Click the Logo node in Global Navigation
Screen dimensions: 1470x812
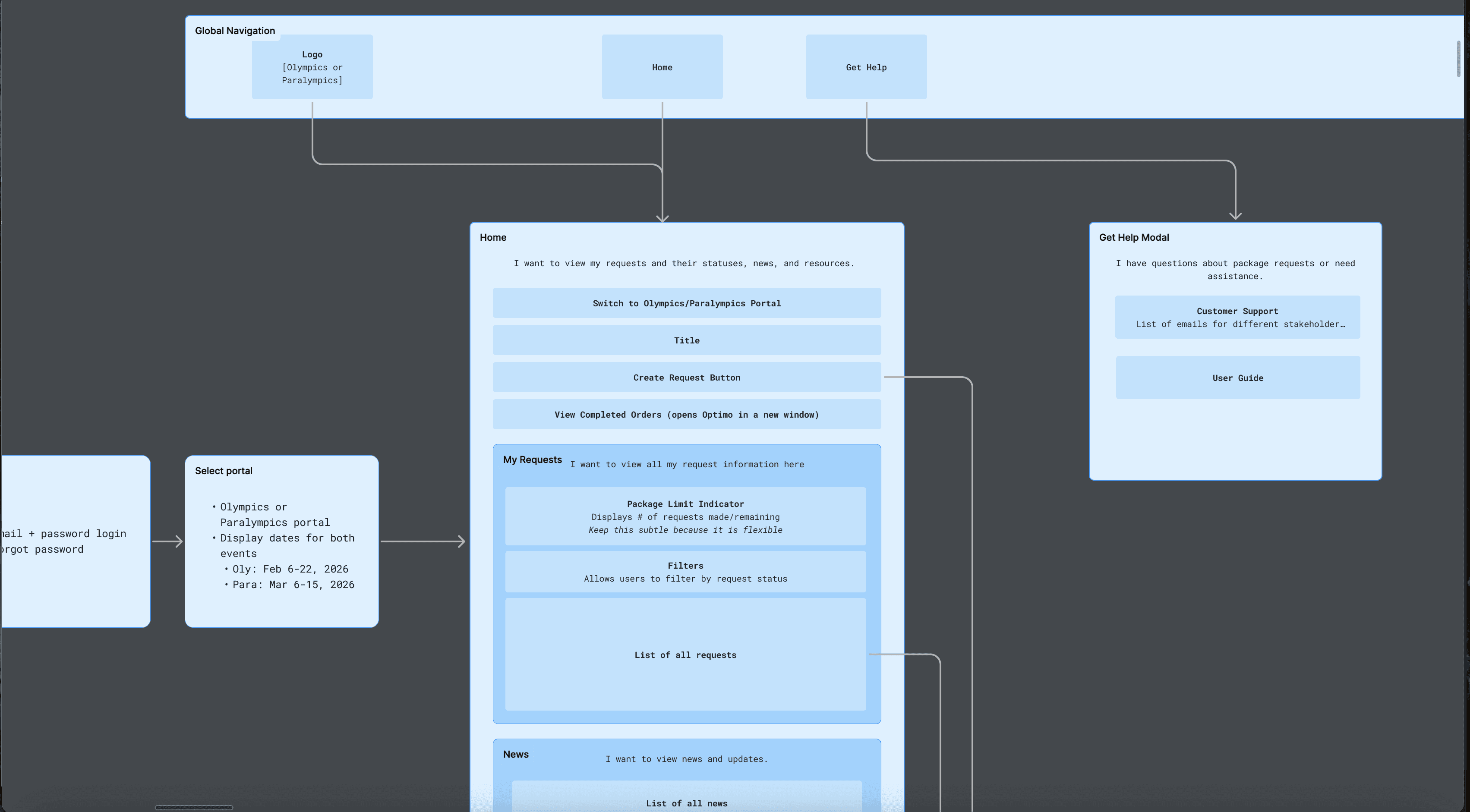[x=312, y=67]
